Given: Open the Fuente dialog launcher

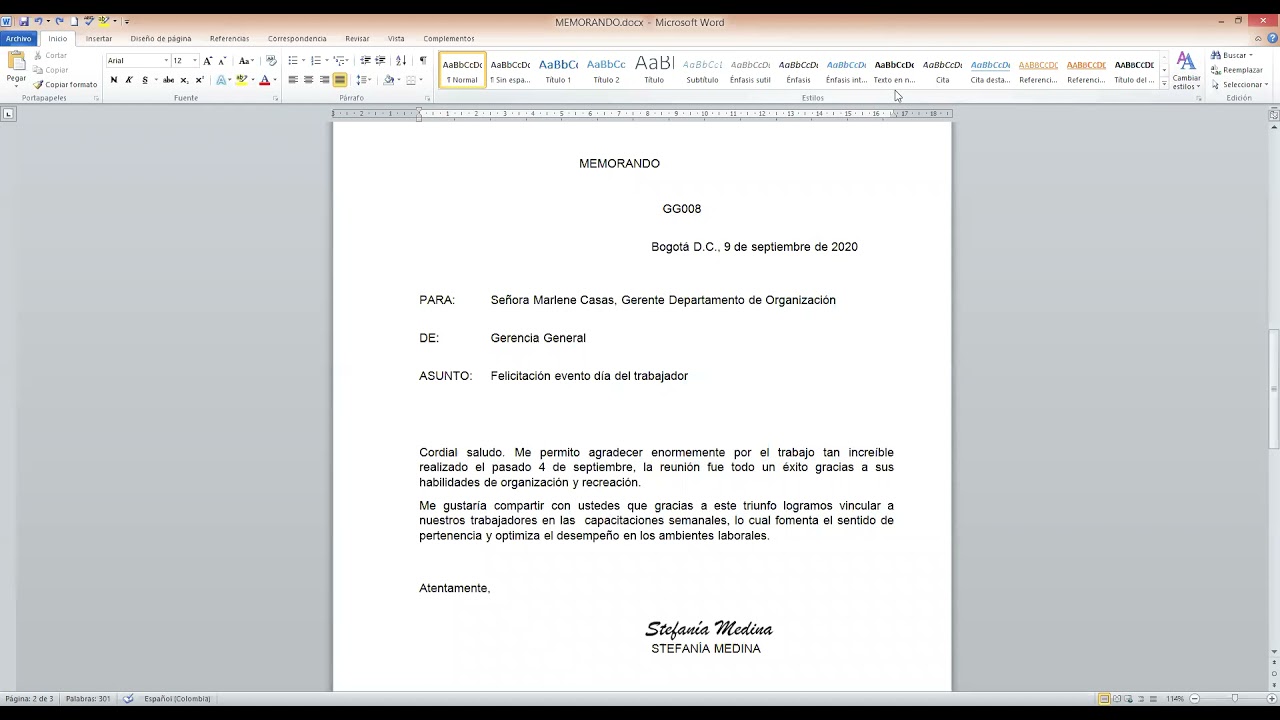Looking at the screenshot, I should [x=275, y=98].
